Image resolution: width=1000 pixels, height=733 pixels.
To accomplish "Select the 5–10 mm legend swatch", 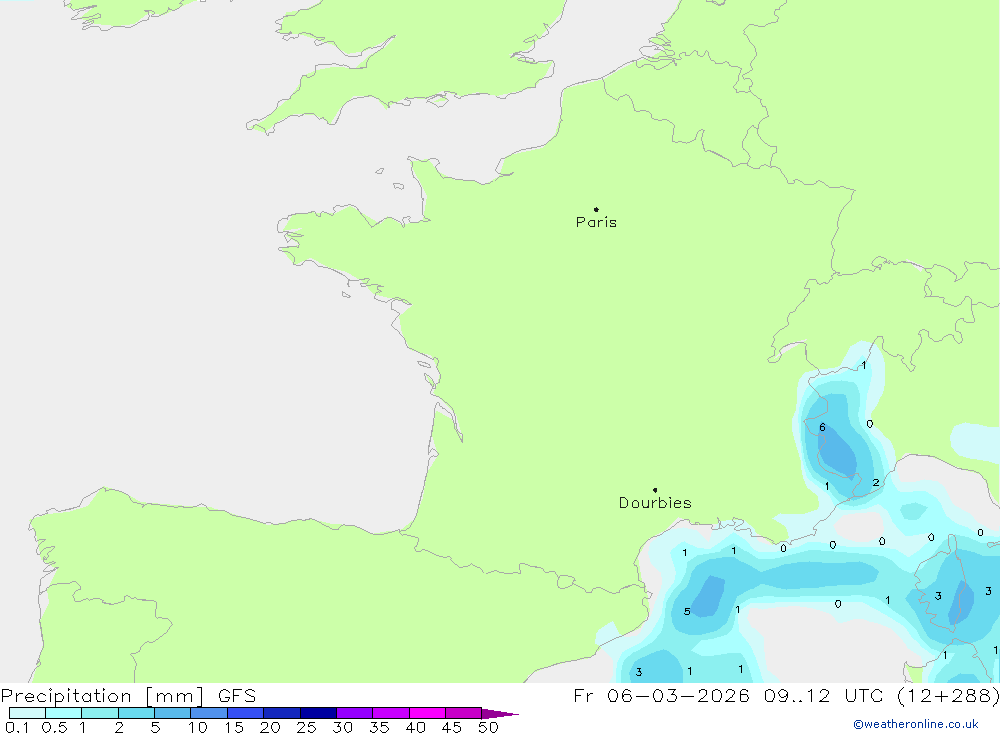I will (x=173, y=713).
